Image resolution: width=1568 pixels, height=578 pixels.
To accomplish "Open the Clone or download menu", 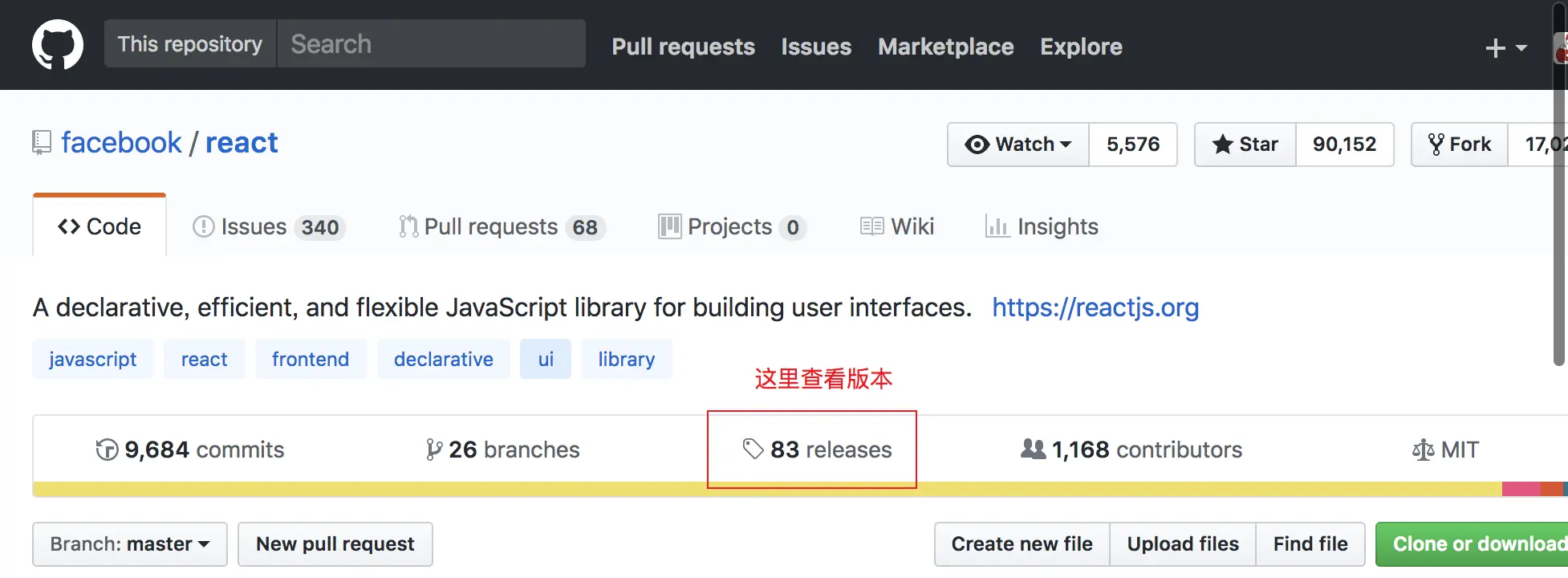I will 1475,544.
